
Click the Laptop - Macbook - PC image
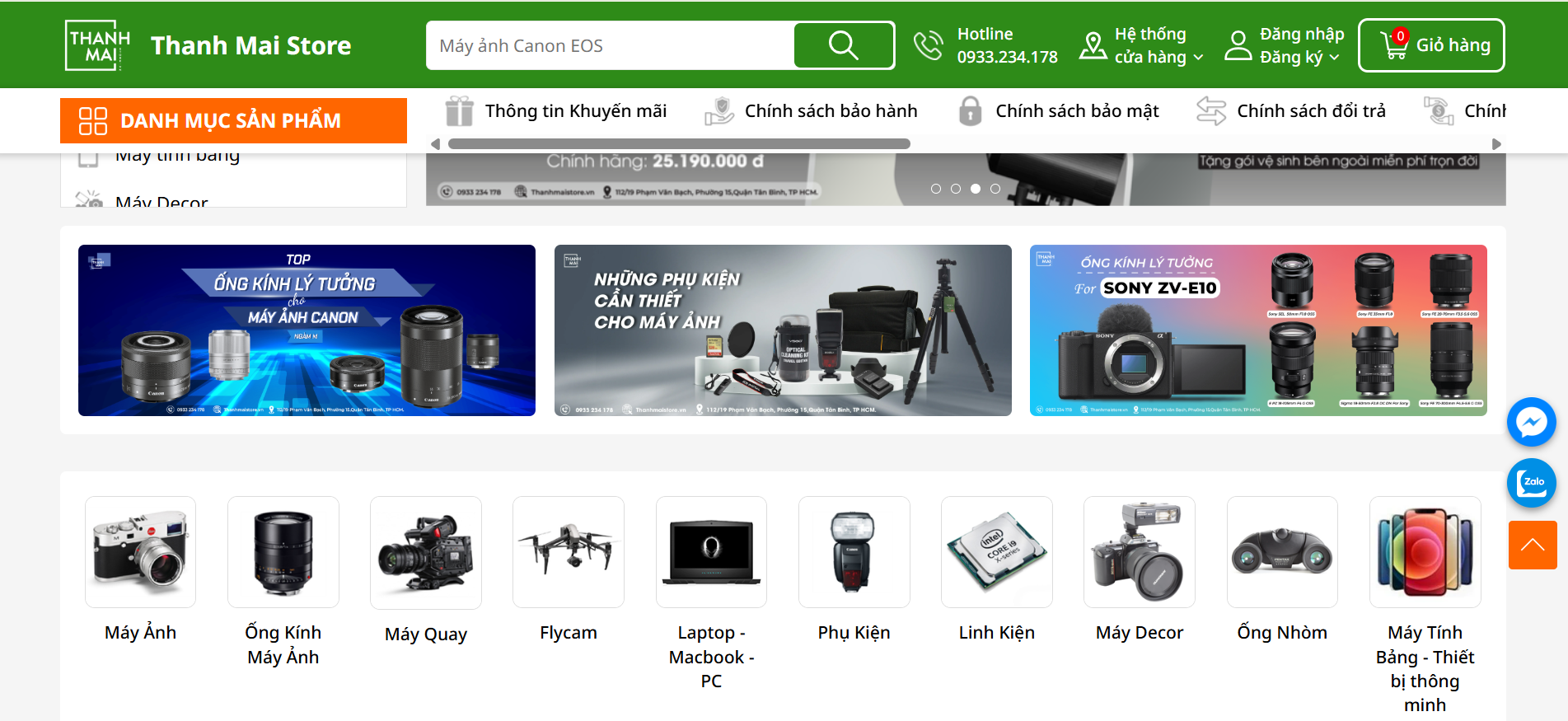[711, 552]
